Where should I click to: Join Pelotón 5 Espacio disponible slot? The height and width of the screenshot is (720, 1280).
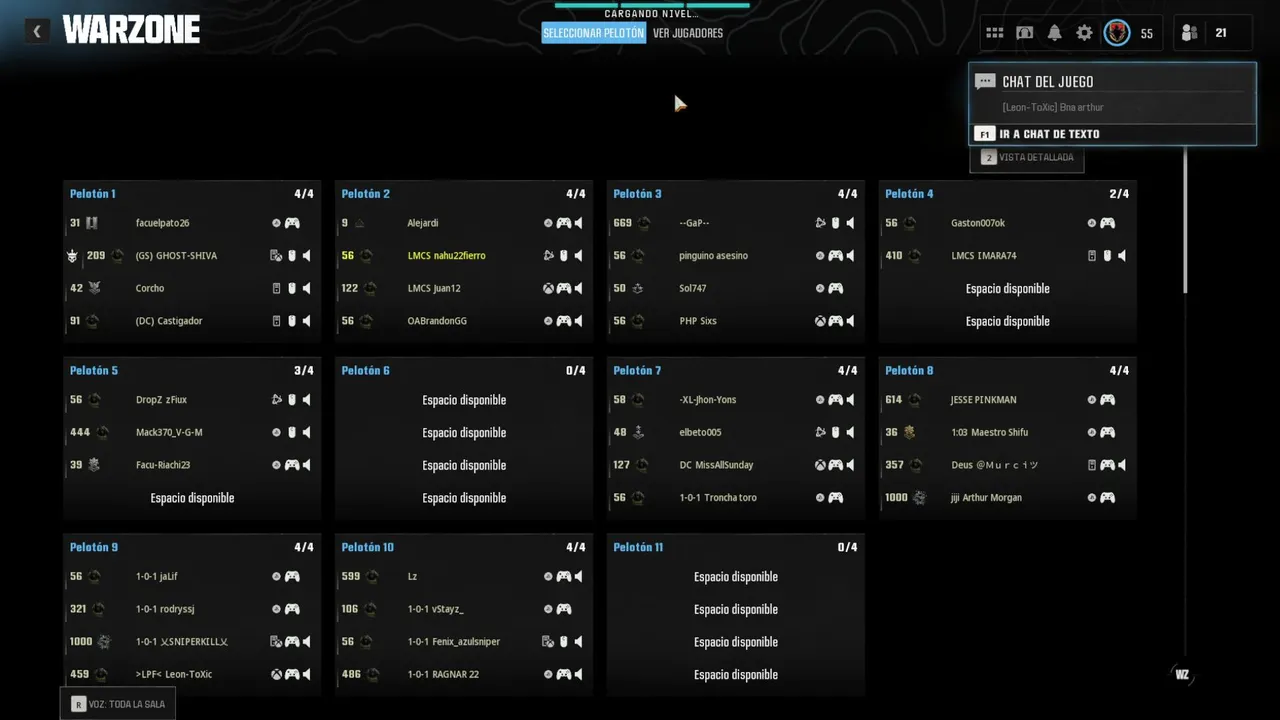pos(192,498)
